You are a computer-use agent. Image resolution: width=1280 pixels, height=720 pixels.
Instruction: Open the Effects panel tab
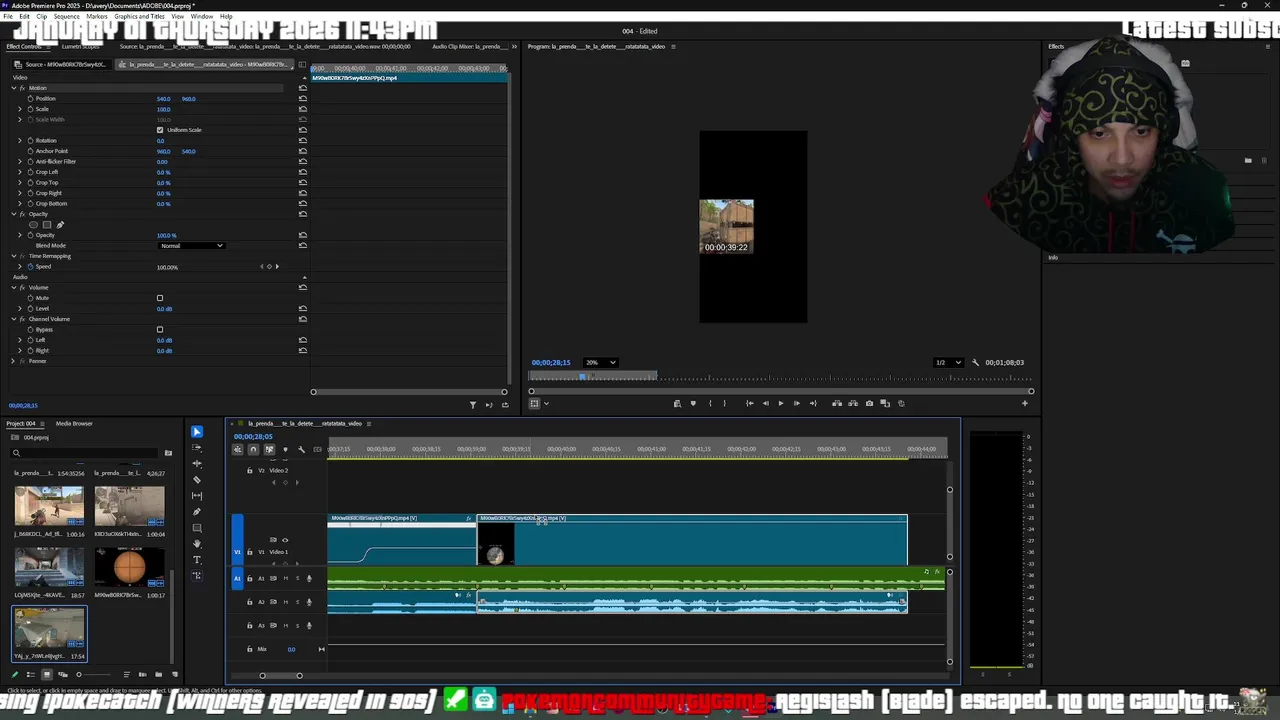pyautogui.click(x=1056, y=46)
